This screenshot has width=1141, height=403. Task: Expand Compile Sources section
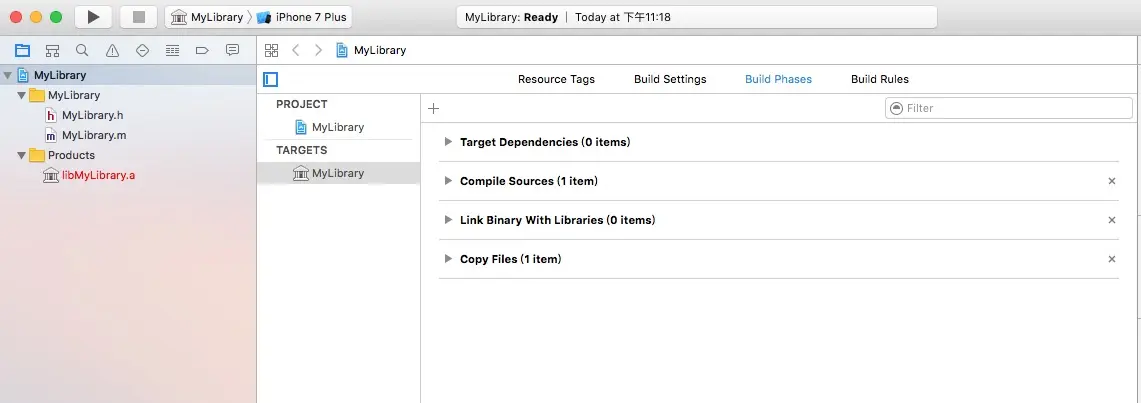click(x=448, y=181)
